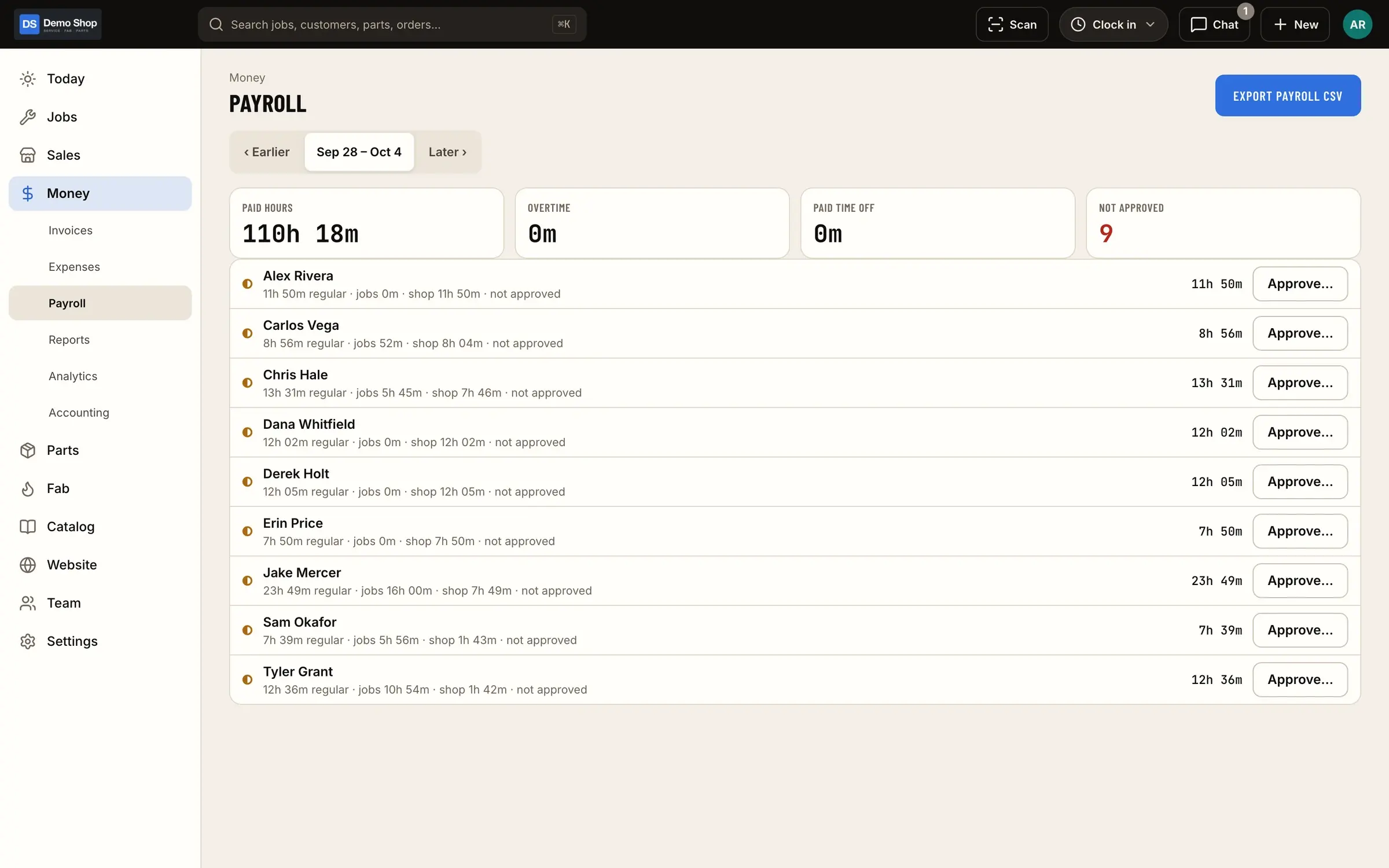
Task: Click the Team people icon
Action: 28,603
